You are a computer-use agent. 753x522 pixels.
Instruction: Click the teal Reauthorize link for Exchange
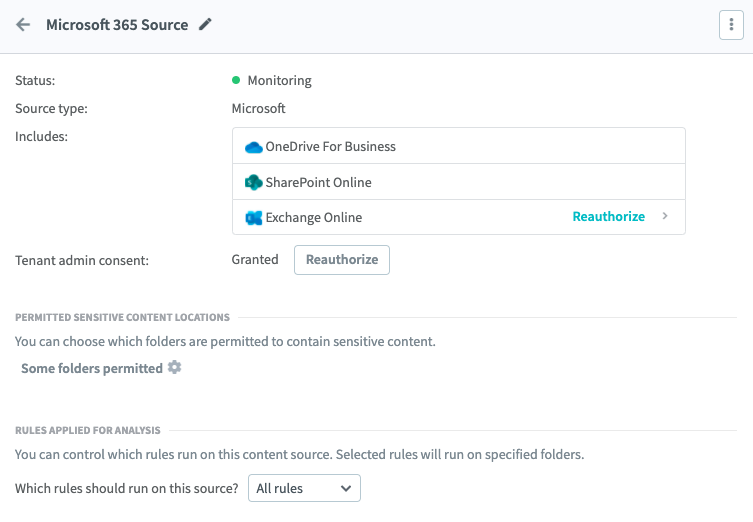[x=608, y=216]
